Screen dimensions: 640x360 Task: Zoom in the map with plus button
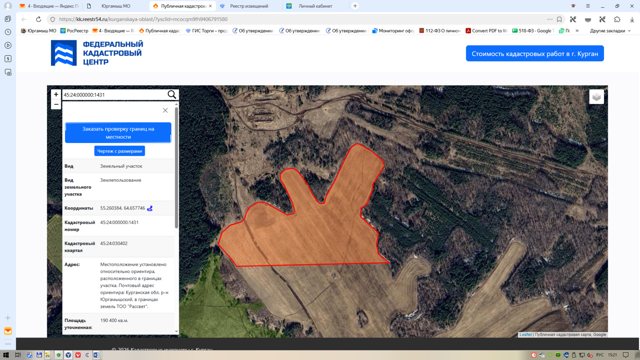tap(56, 94)
